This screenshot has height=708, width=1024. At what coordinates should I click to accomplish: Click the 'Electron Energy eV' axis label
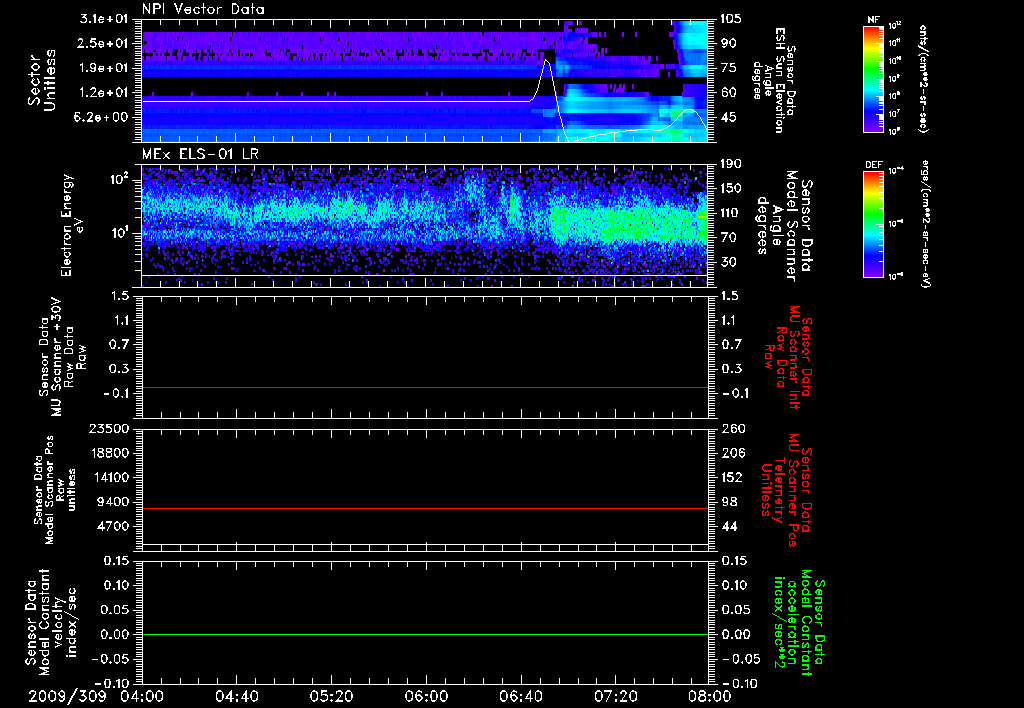click(x=74, y=225)
